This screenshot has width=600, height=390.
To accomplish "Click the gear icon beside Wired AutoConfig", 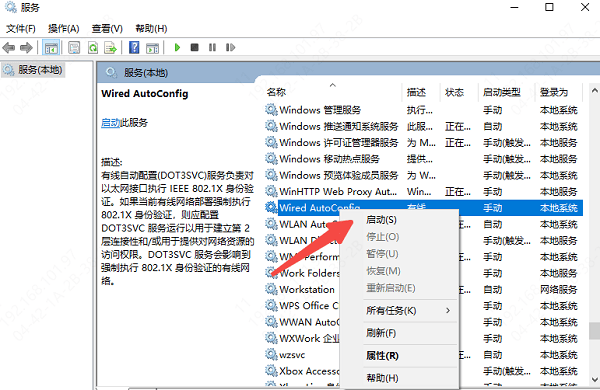I will [271, 207].
